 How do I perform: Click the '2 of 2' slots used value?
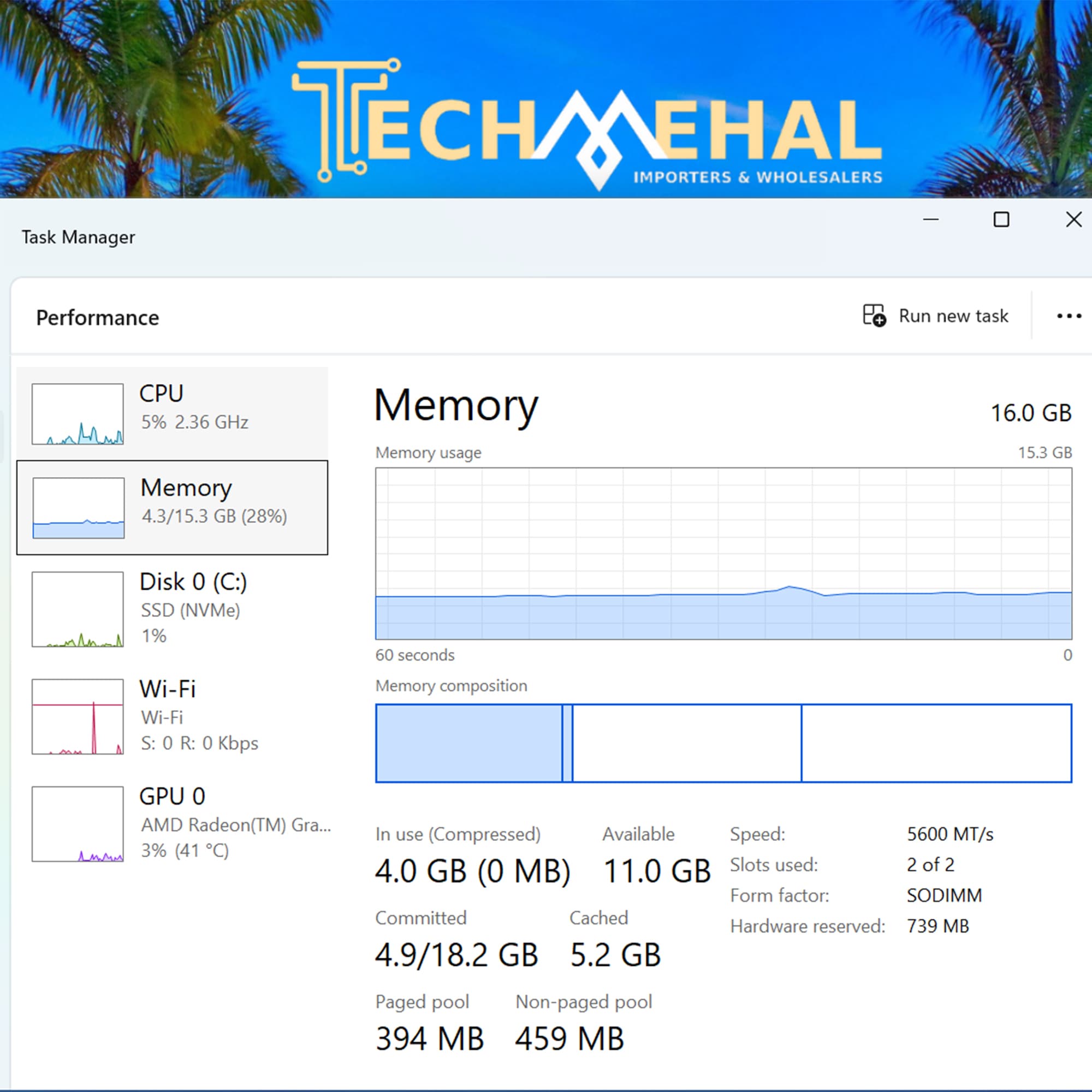930,864
